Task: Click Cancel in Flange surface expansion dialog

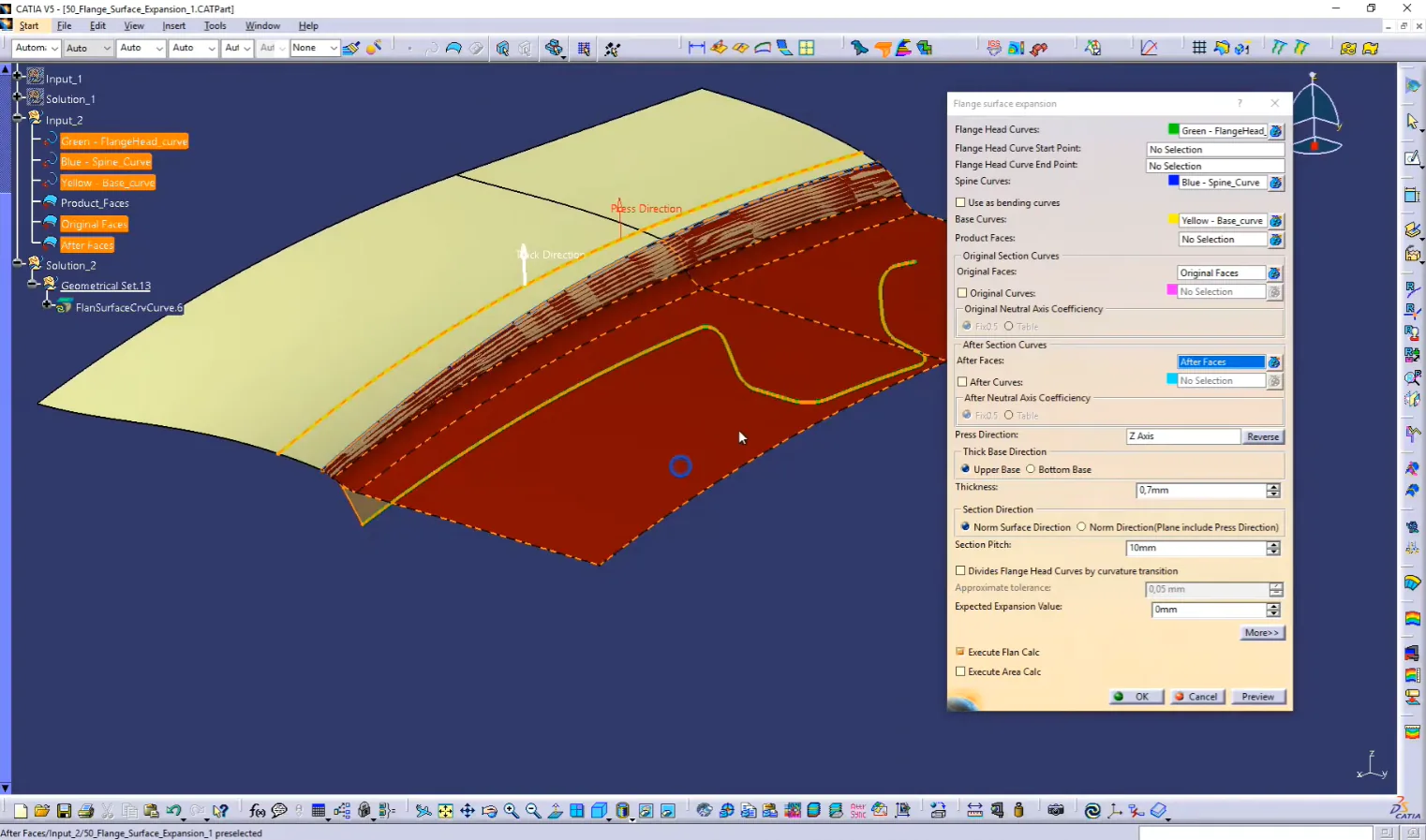Action: pos(1198,697)
